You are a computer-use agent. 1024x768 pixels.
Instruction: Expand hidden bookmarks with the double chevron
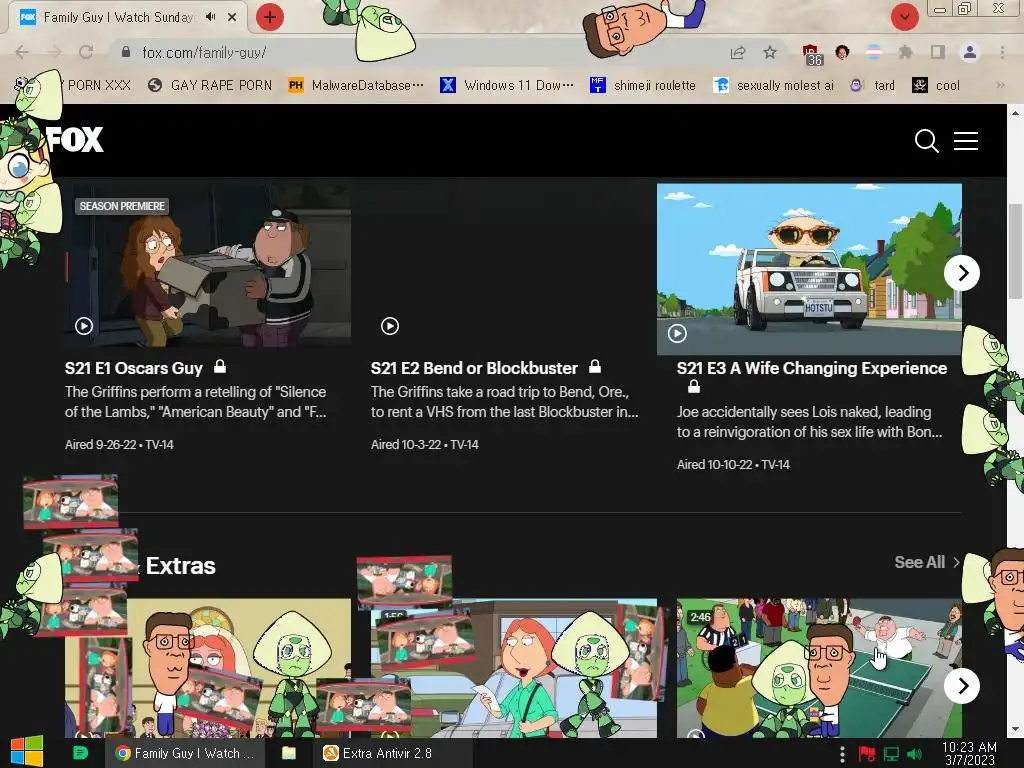[x=1000, y=85]
